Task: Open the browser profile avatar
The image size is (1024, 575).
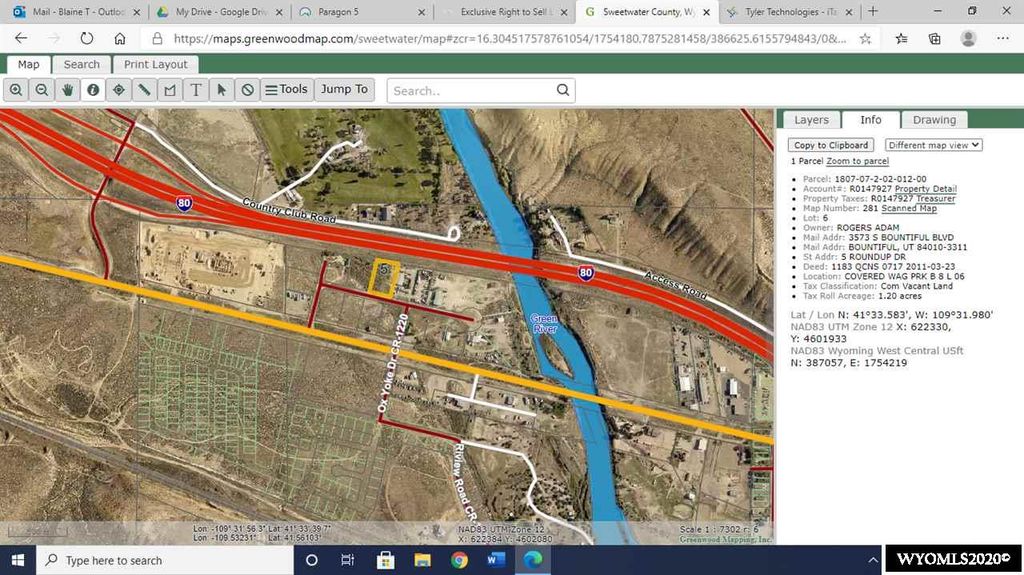Action: pos(968,39)
